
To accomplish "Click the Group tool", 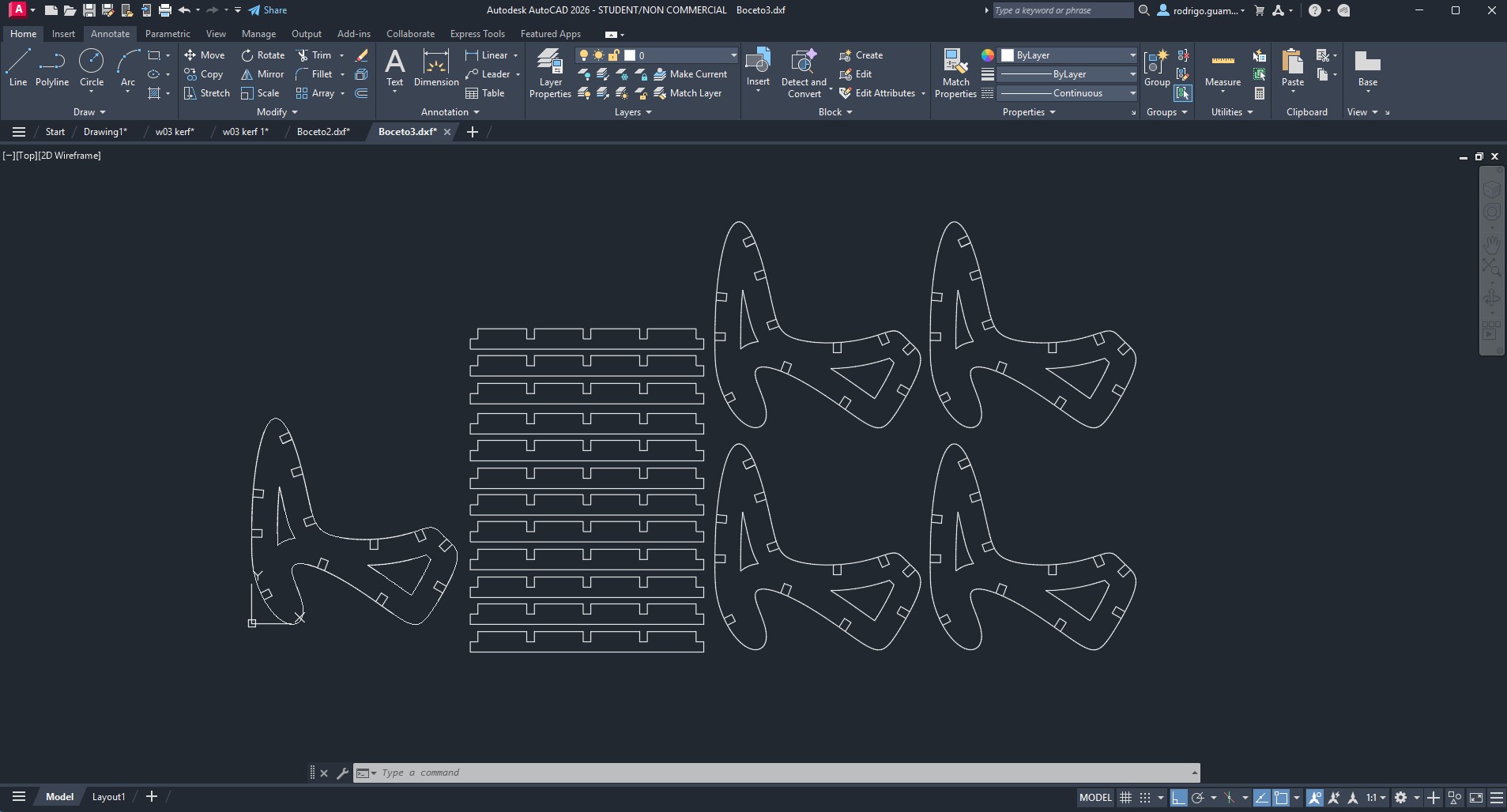I will [x=1157, y=68].
